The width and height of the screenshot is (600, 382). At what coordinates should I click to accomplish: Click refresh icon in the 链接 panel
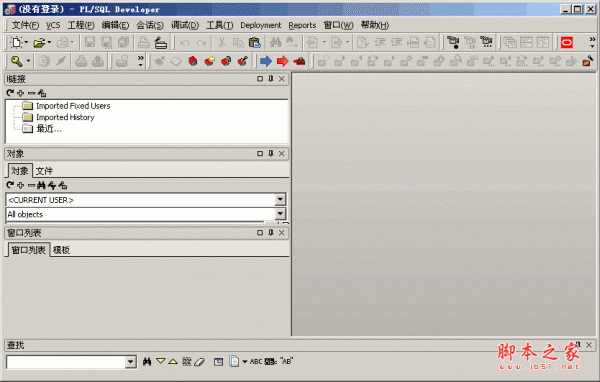(x=10, y=93)
